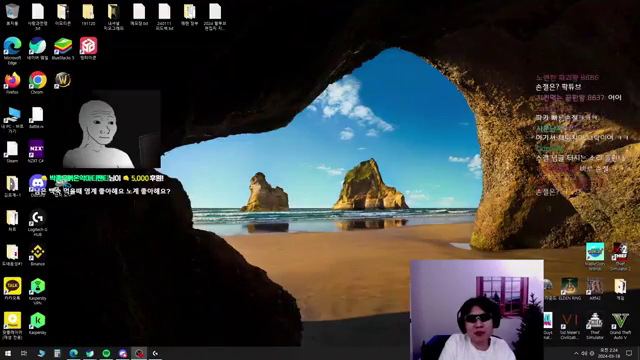Viewport: 640px width, 360px height.
Task: Expand the hidden system tray icons
Action: point(576,353)
